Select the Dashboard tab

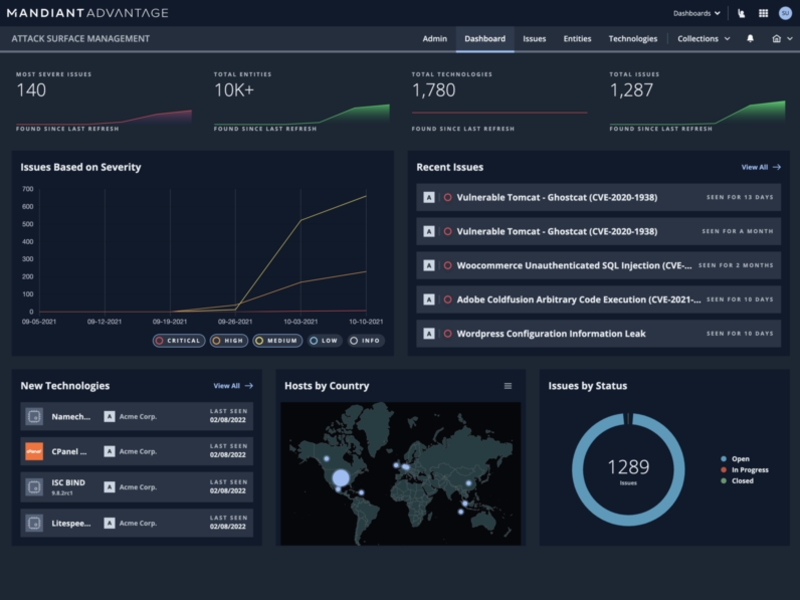click(x=485, y=39)
